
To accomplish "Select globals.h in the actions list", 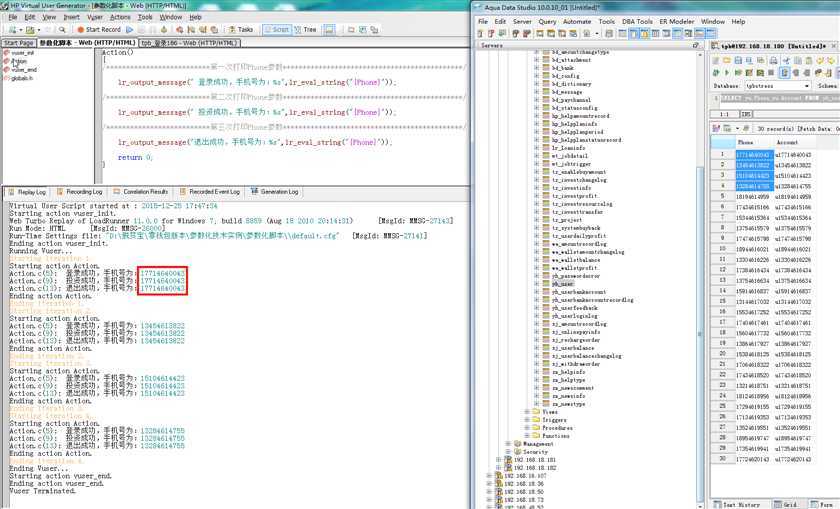I will tap(21, 78).
